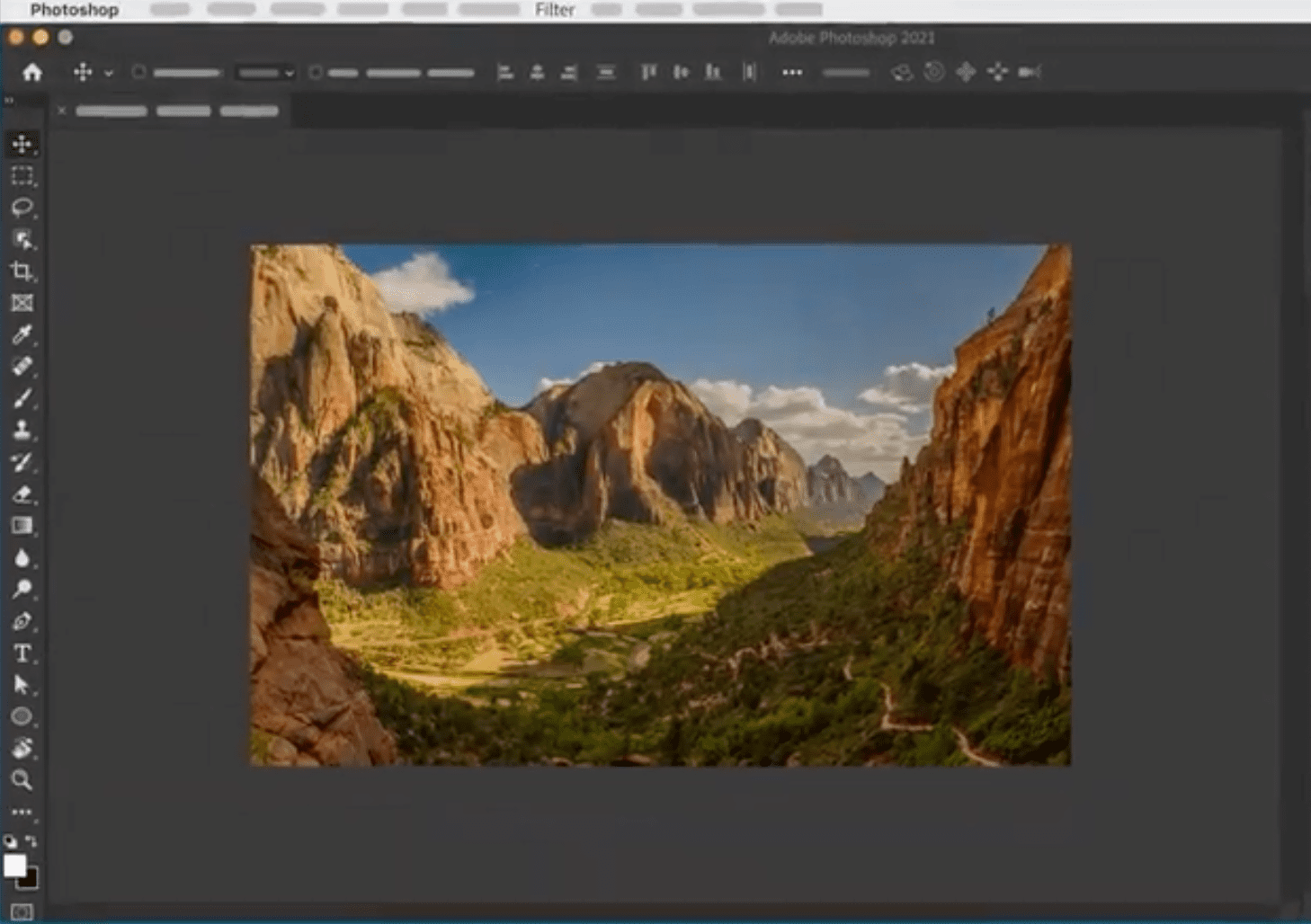Select the Pen tool
Screen dimensions: 1311x924
coord(22,621)
